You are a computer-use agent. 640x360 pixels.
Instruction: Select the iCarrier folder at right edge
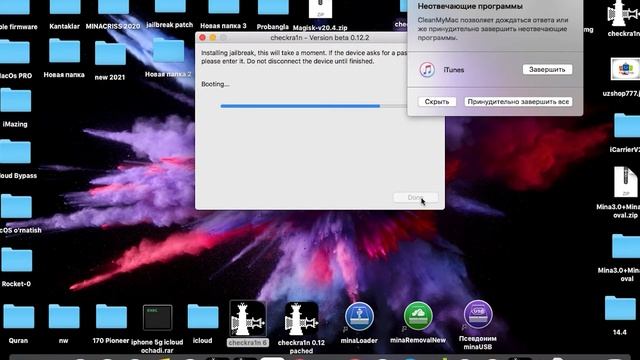pyautogui.click(x=628, y=126)
